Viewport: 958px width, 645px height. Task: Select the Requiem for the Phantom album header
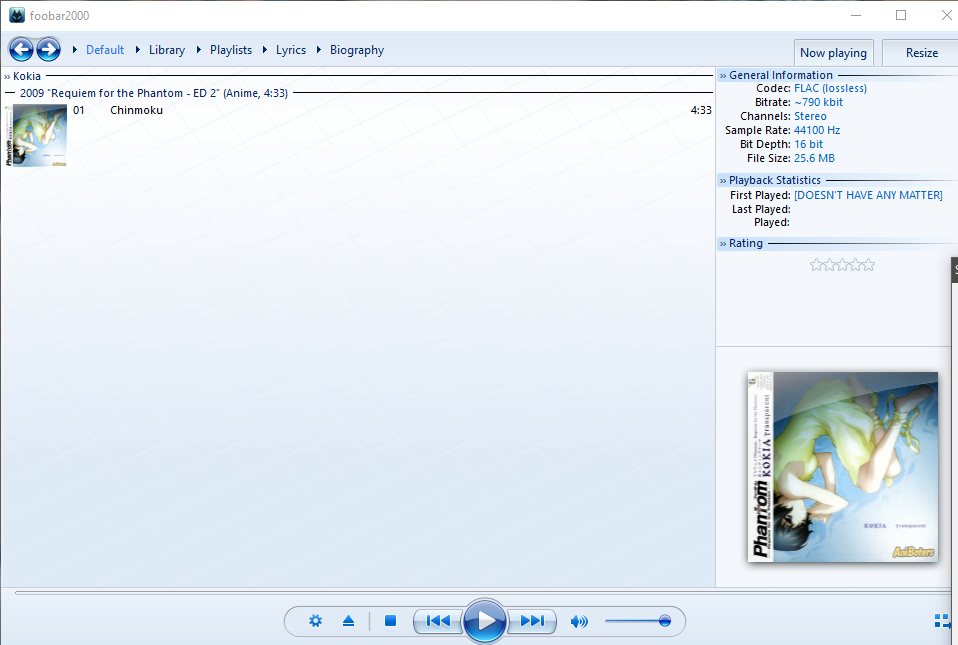pos(153,93)
